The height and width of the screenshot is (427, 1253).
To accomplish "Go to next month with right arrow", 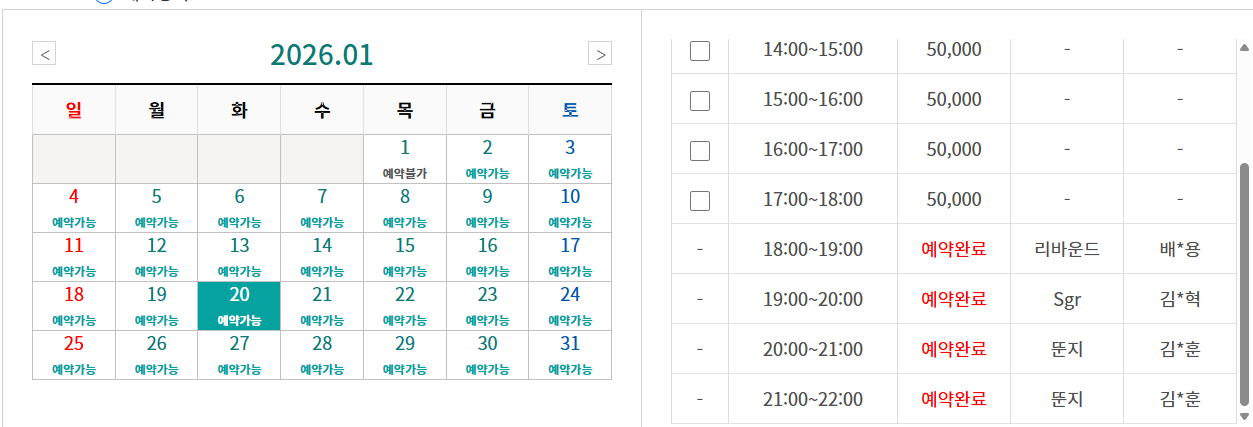I will pyautogui.click(x=599, y=54).
